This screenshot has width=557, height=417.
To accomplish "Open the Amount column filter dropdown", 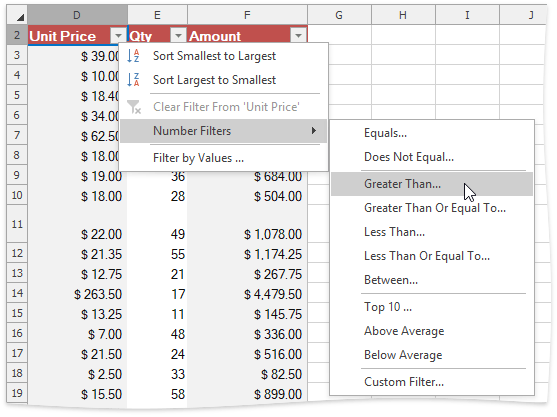I will click(x=298, y=35).
